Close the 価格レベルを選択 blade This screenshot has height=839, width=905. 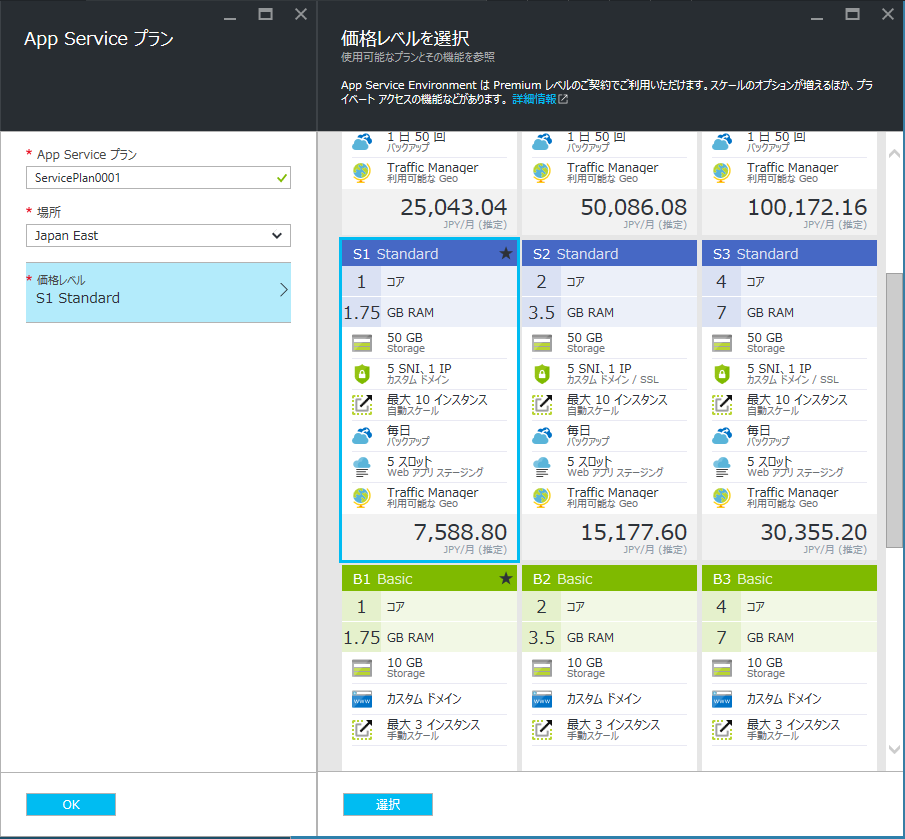[x=888, y=14]
